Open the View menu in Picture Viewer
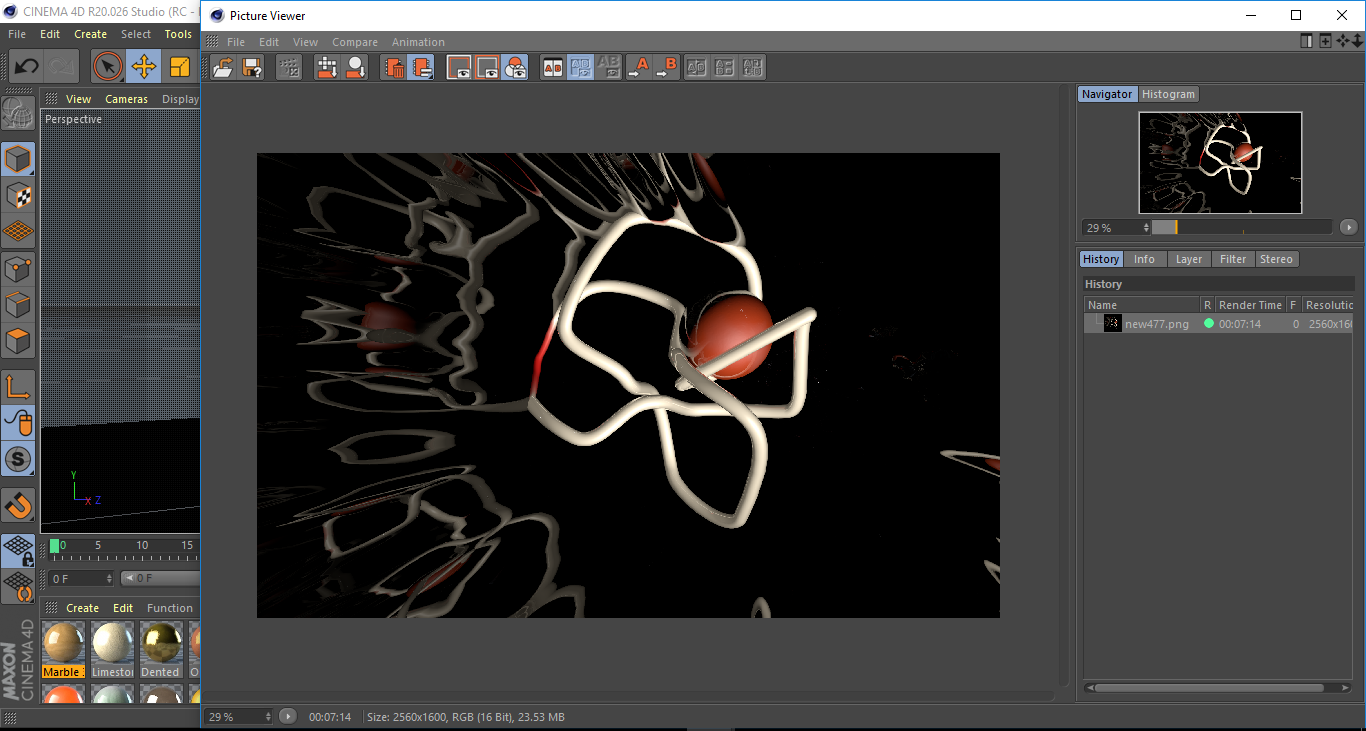 click(x=305, y=42)
